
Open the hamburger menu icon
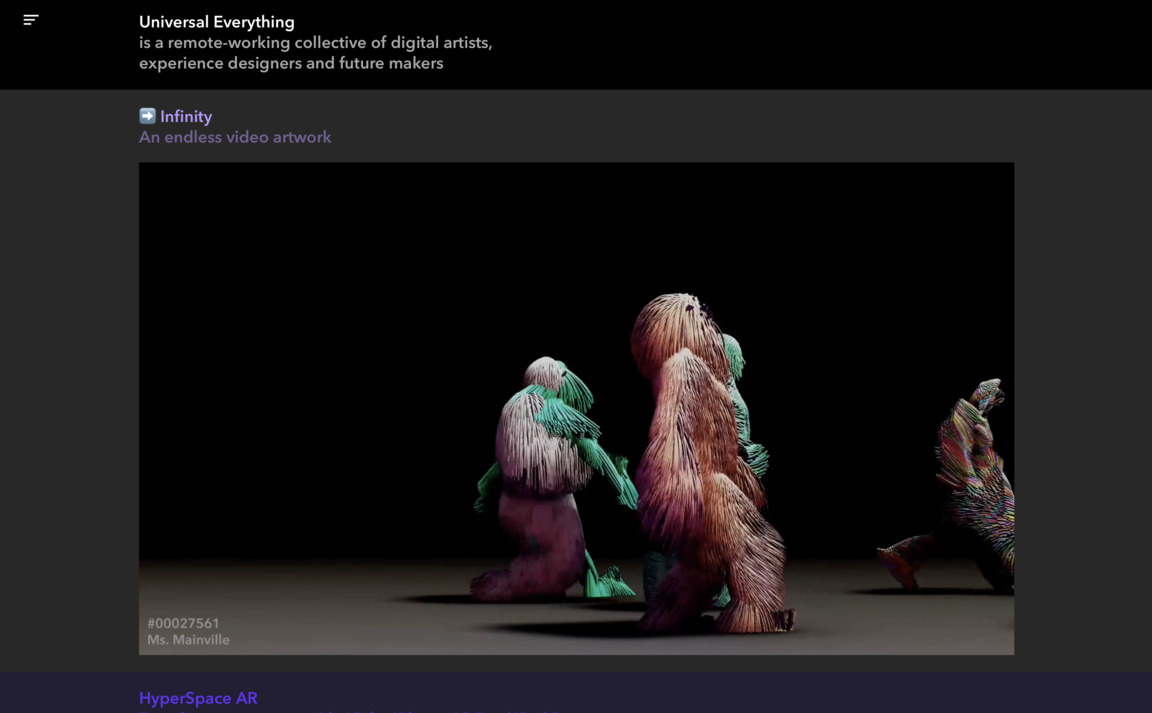(x=31, y=20)
